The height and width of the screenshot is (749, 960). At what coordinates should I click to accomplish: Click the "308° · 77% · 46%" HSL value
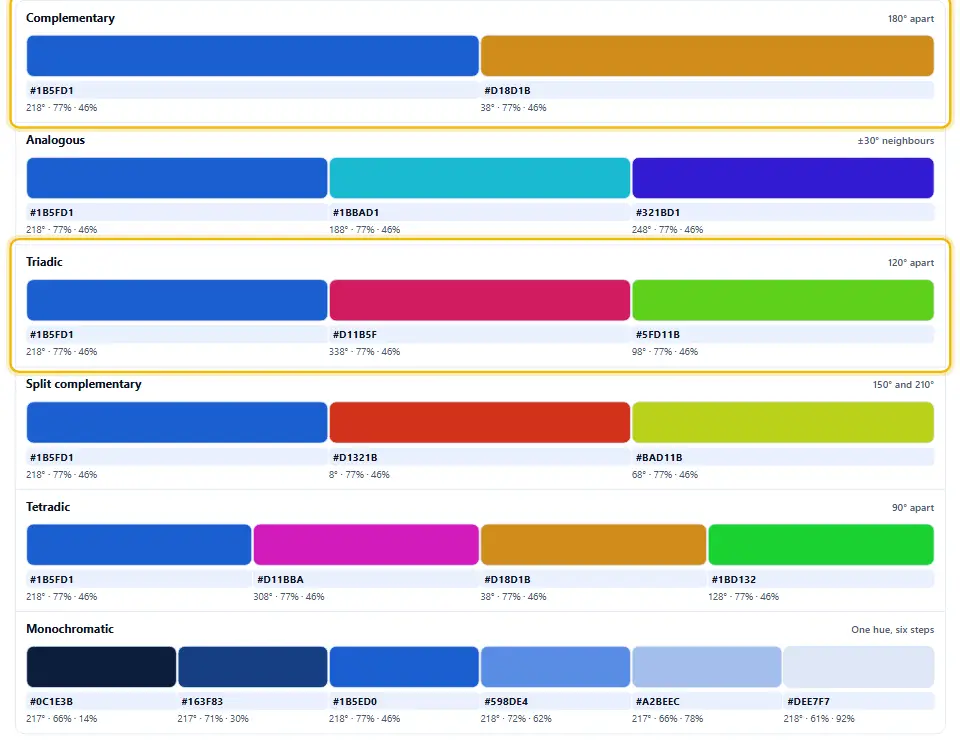(288, 597)
